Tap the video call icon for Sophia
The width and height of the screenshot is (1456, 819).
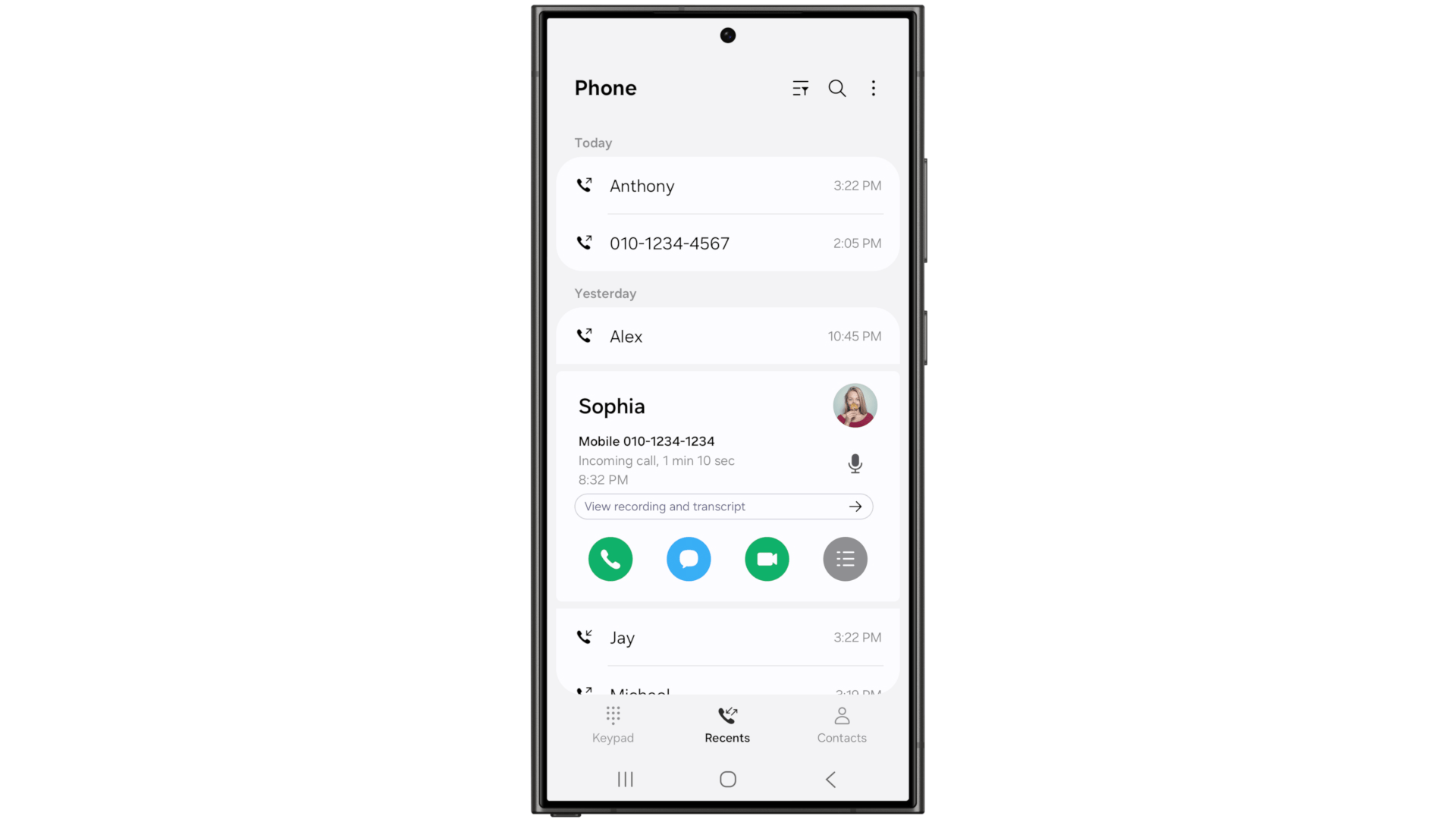766,558
